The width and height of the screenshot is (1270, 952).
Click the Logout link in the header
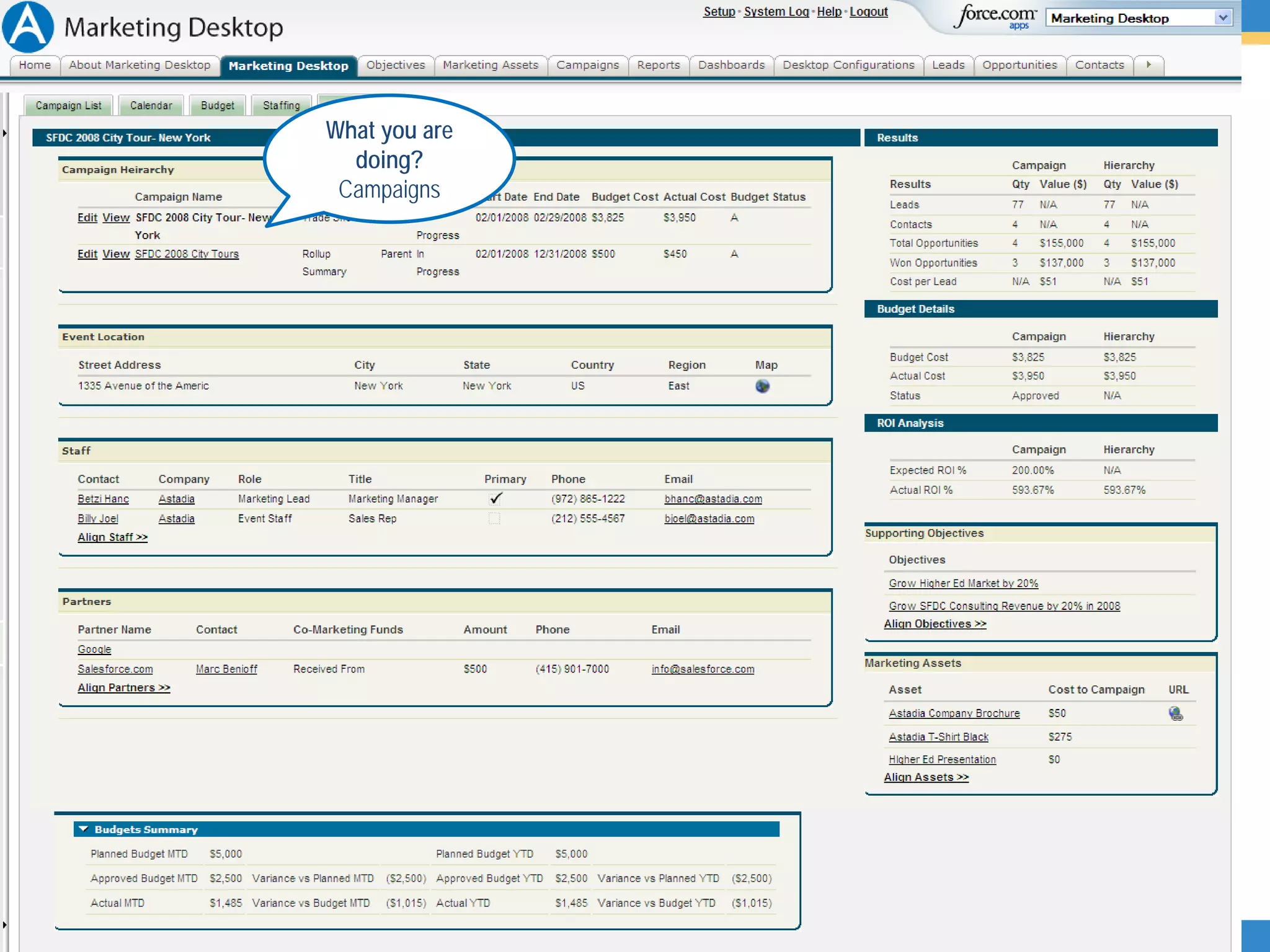pos(868,12)
